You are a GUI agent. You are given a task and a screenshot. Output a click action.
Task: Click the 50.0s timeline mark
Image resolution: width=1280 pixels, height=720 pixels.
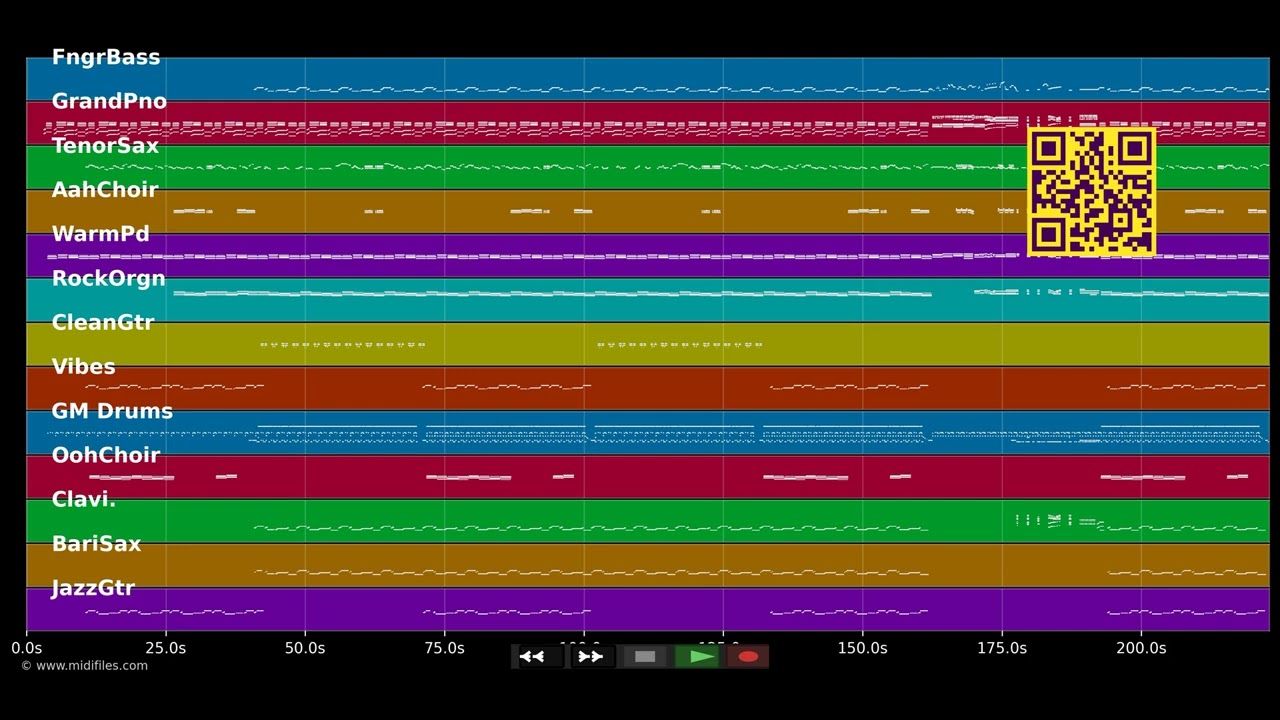(305, 648)
